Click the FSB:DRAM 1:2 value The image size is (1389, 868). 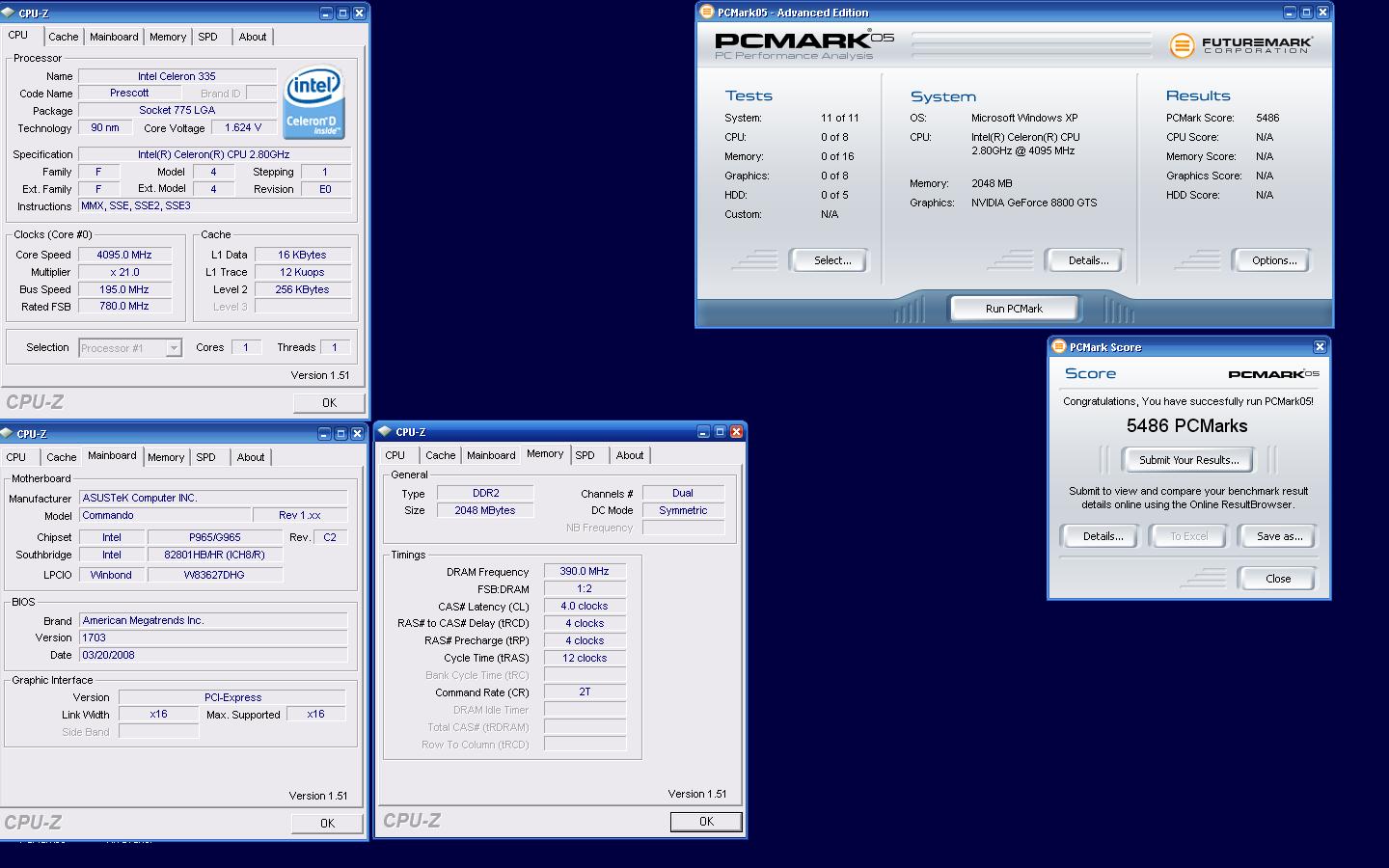click(x=585, y=589)
